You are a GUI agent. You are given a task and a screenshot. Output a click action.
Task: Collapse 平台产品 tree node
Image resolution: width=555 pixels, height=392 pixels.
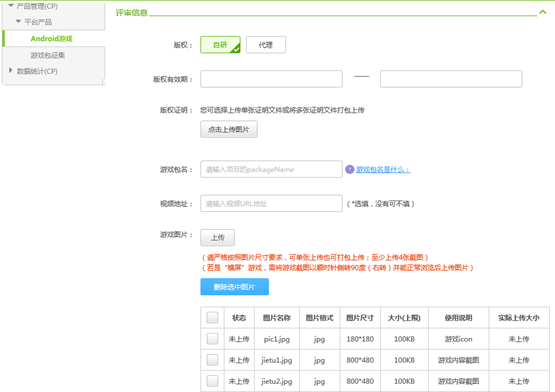click(x=18, y=22)
